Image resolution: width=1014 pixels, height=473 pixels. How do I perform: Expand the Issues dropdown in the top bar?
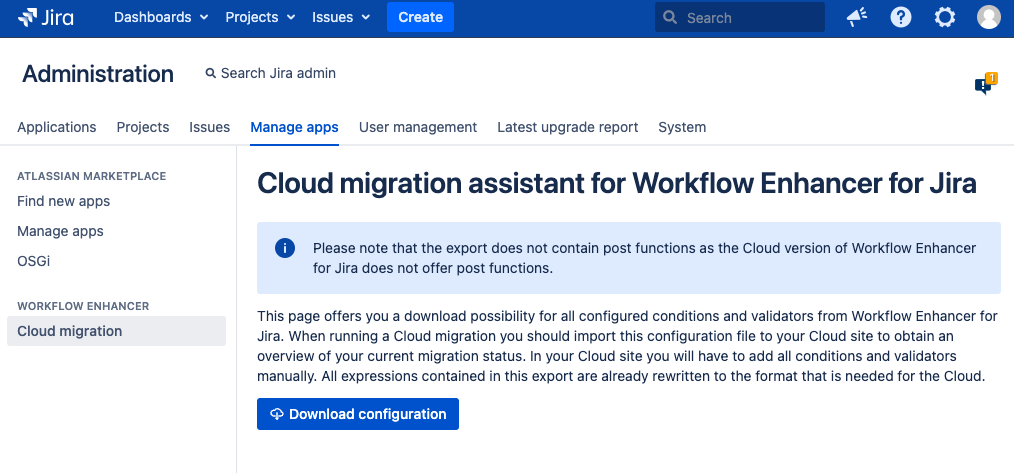pyautogui.click(x=341, y=17)
